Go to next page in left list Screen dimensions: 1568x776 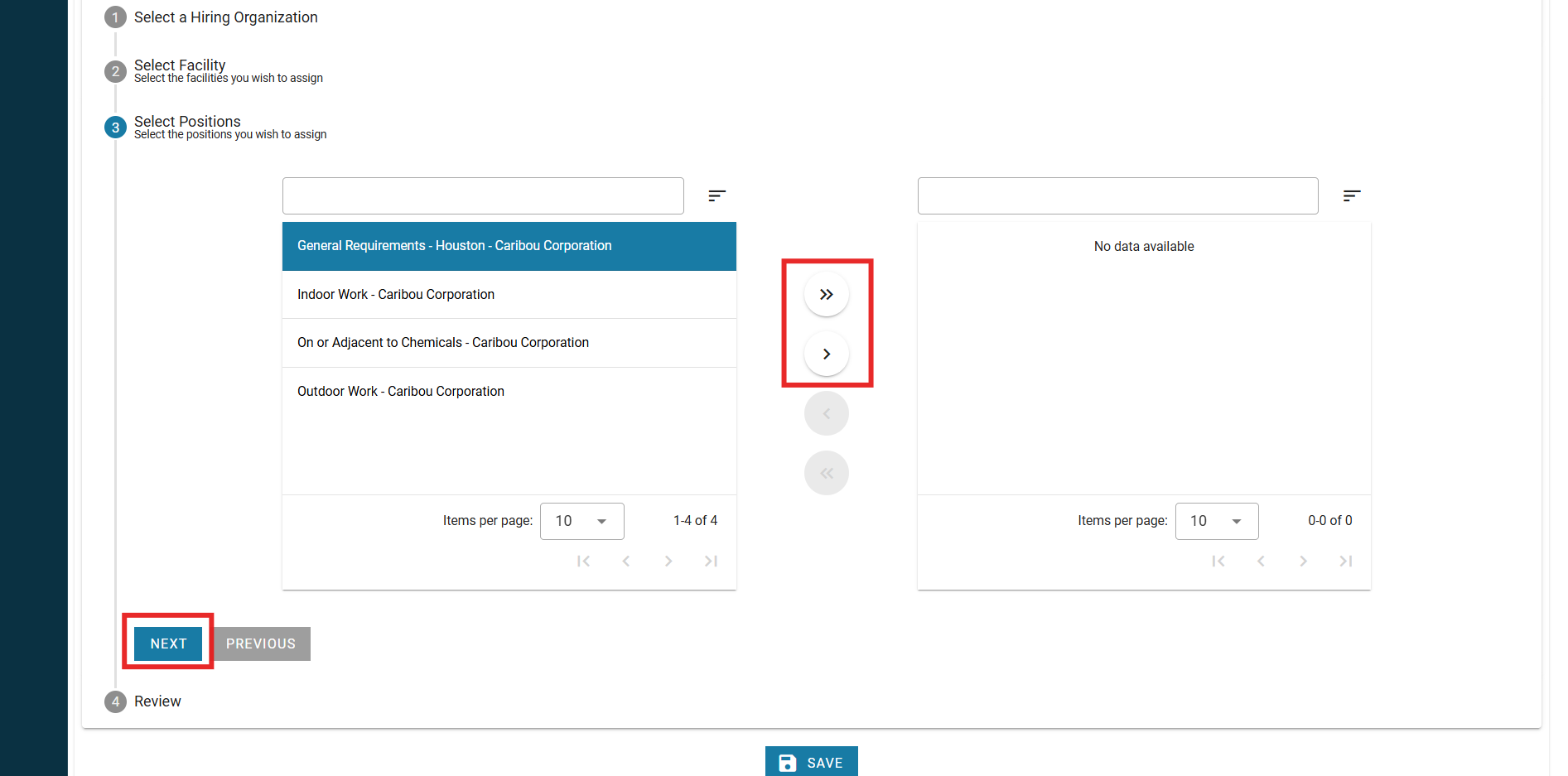click(668, 562)
